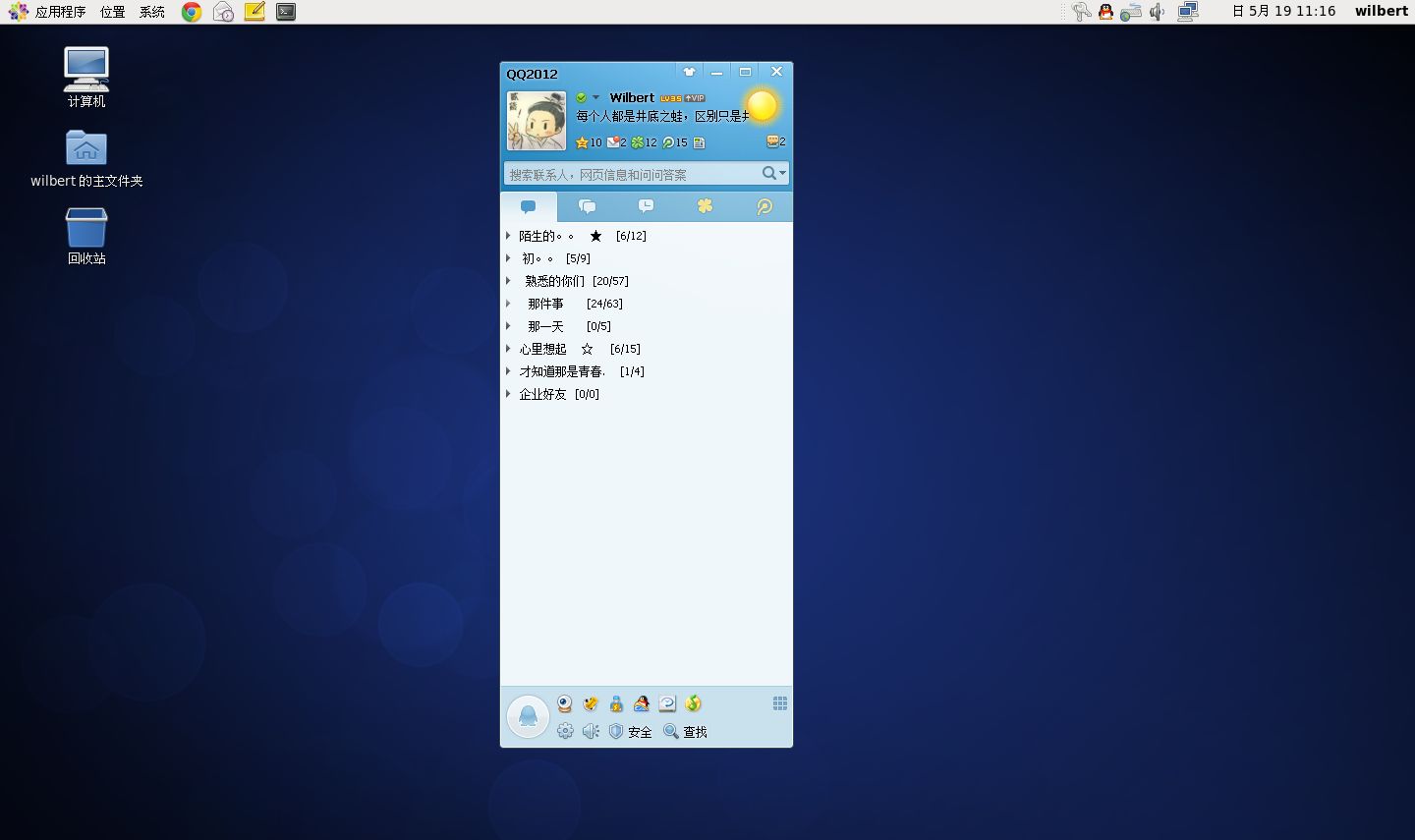Open the webcam app icon

coord(565,703)
